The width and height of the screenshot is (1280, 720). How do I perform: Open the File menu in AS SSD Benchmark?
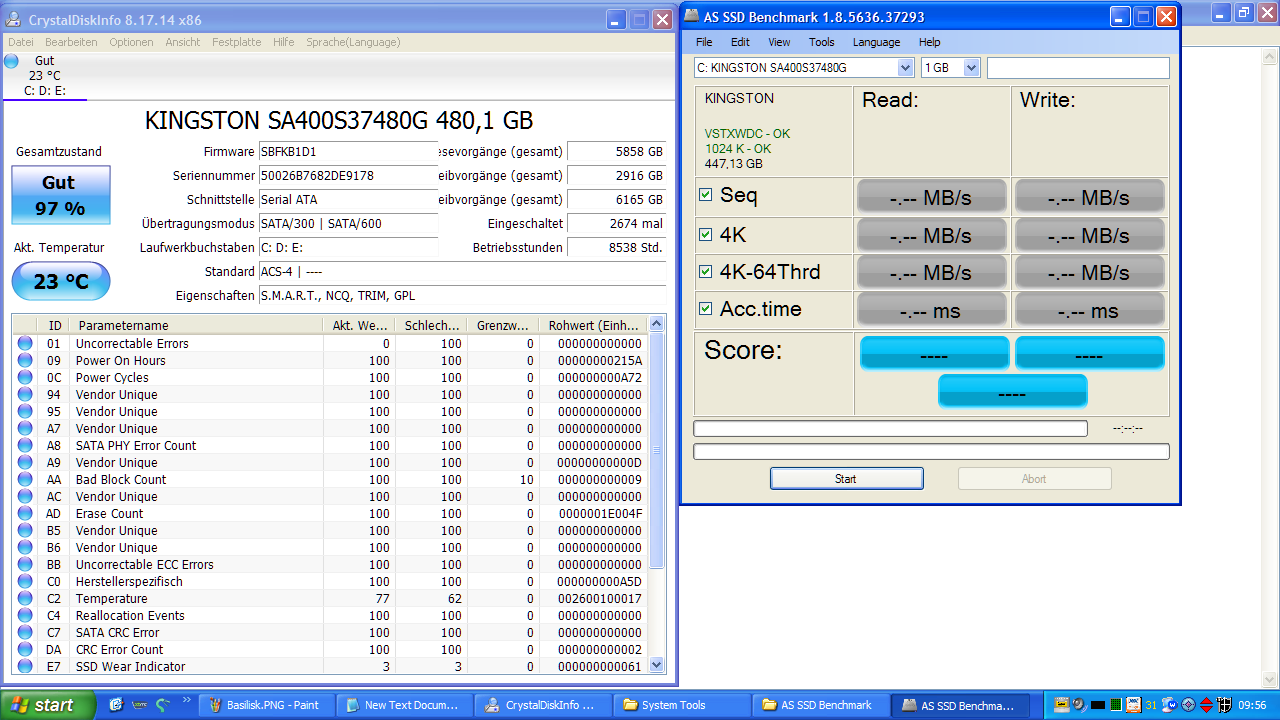click(704, 42)
